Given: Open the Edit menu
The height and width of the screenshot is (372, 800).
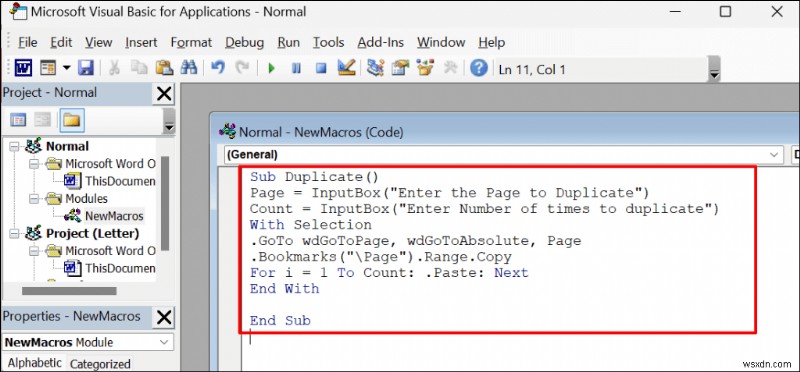Looking at the screenshot, I should (x=61, y=42).
